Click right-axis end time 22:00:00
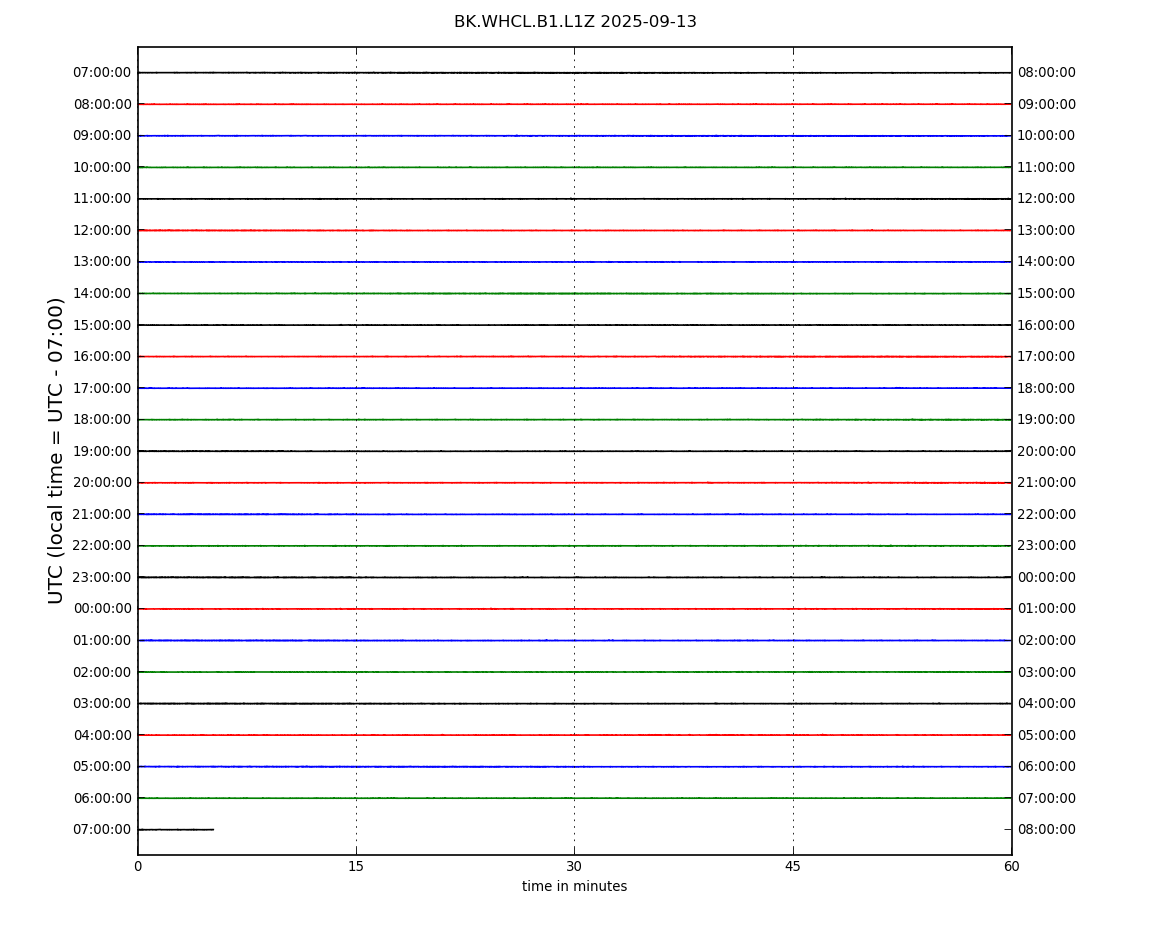The width and height of the screenshot is (1150, 950). point(1047,514)
